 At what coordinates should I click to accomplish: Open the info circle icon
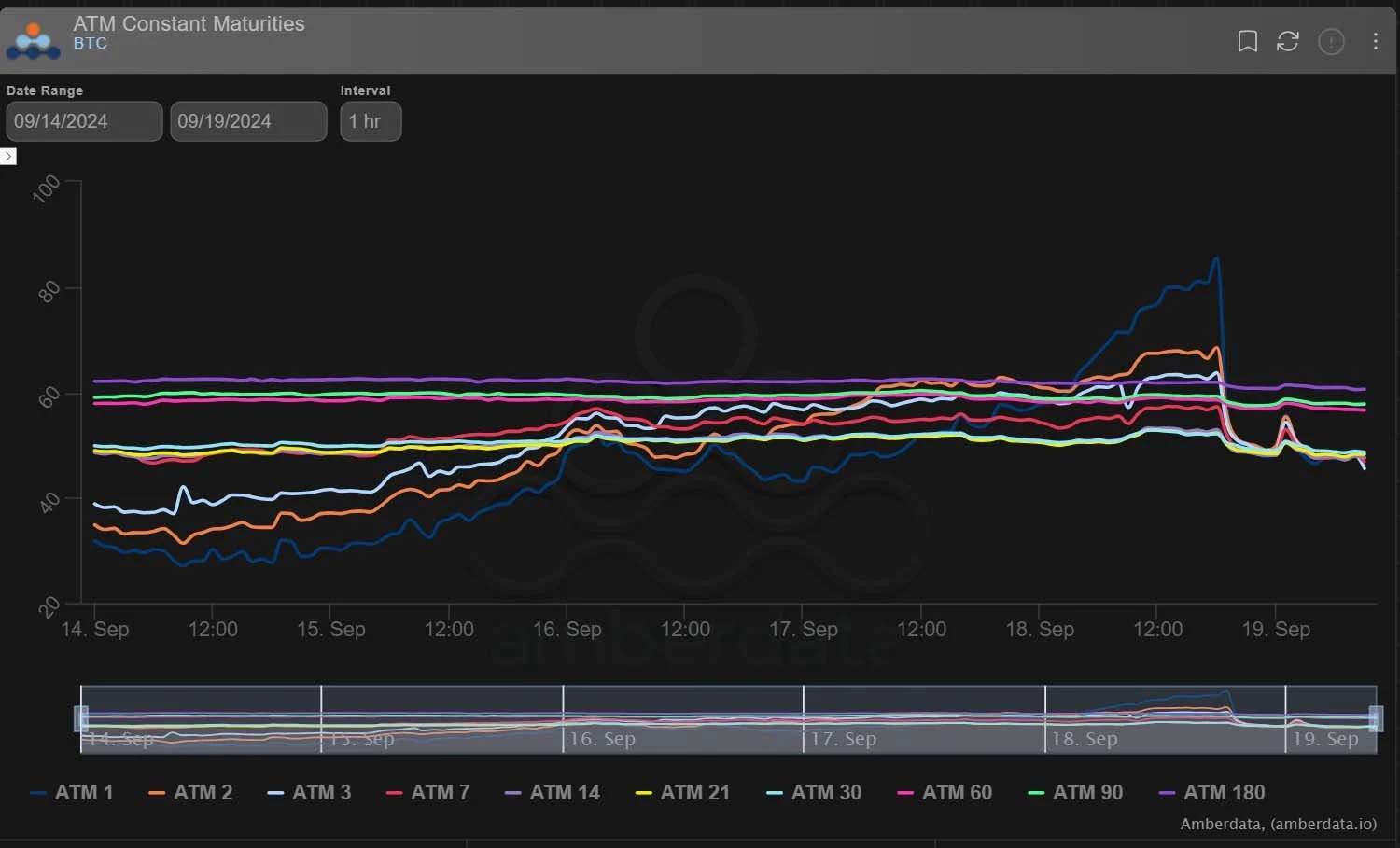coord(1331,41)
